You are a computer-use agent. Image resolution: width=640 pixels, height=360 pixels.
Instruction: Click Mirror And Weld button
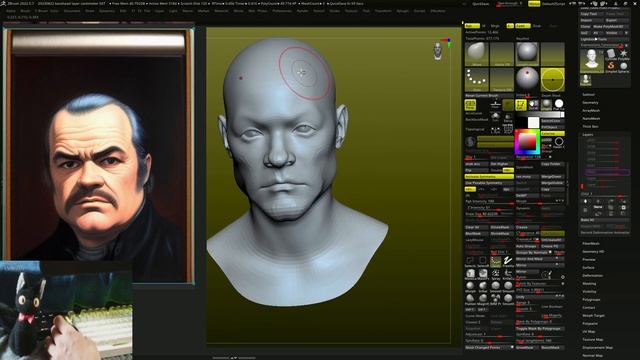pyautogui.click(x=540, y=259)
